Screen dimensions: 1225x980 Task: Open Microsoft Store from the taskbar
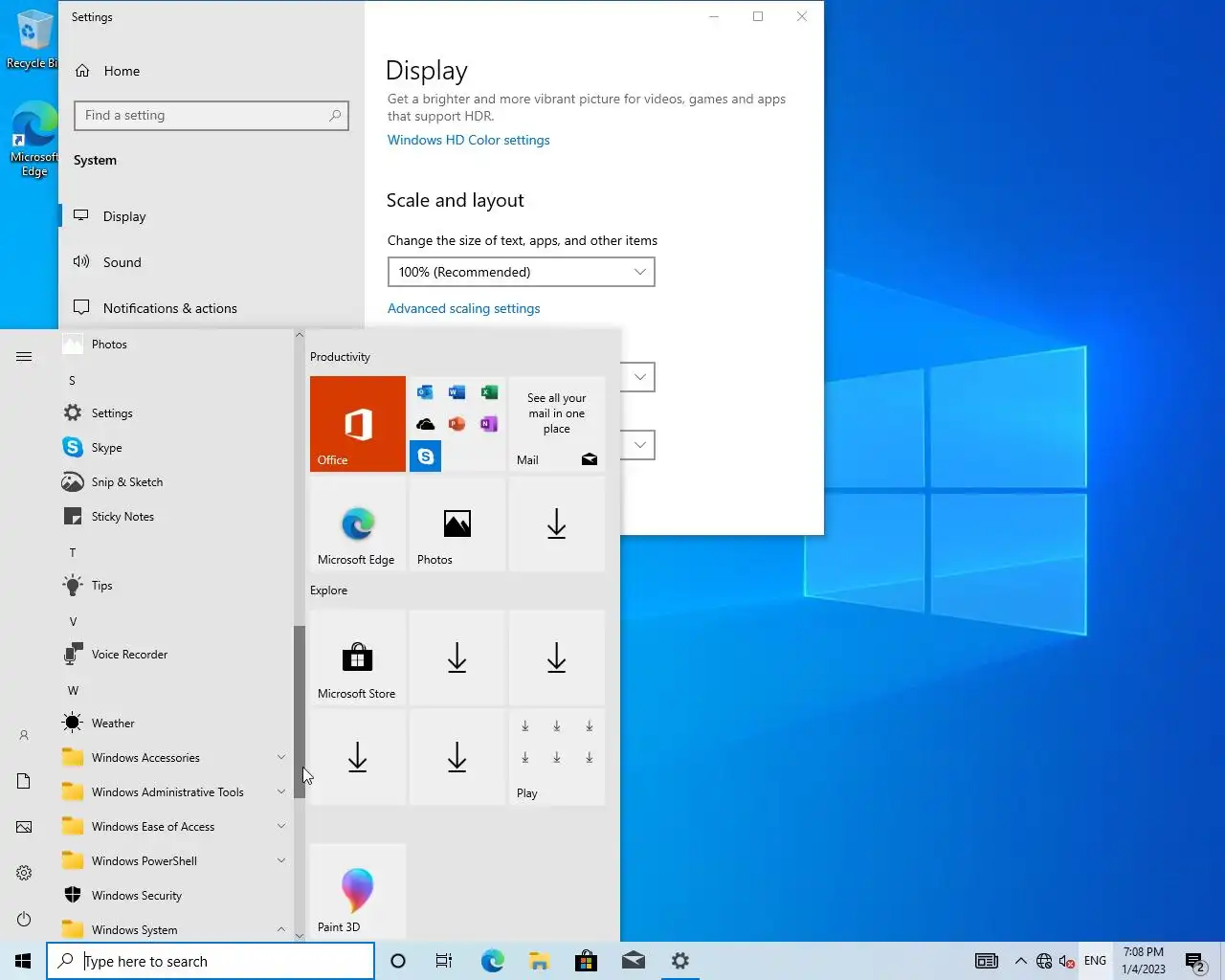coord(586,961)
